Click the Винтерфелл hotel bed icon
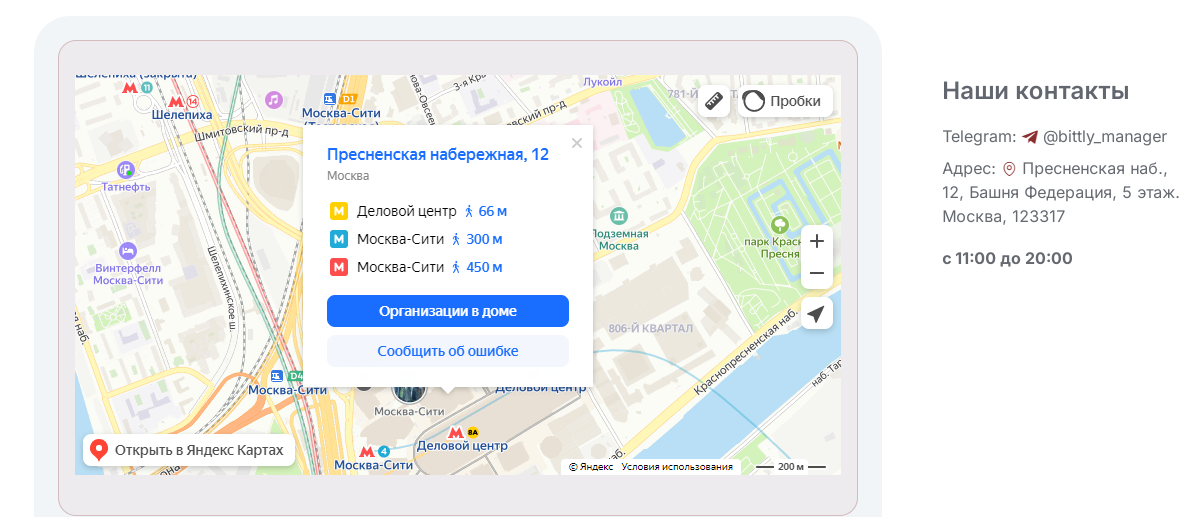The height and width of the screenshot is (517, 1199). point(128,250)
